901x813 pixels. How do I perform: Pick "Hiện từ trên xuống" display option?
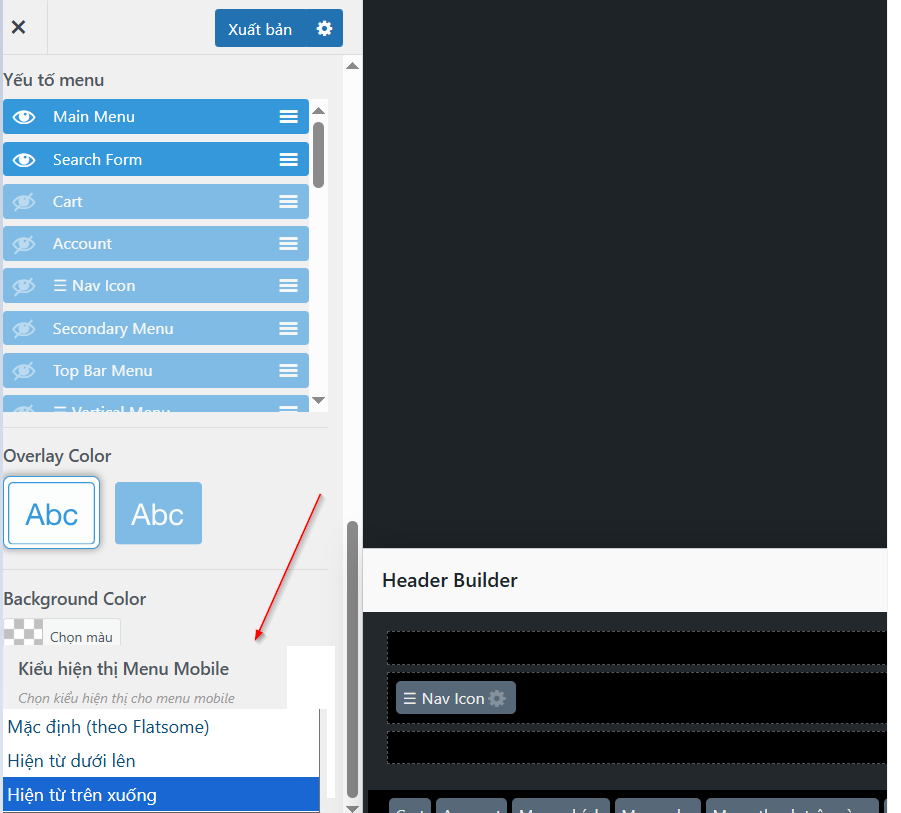82,795
